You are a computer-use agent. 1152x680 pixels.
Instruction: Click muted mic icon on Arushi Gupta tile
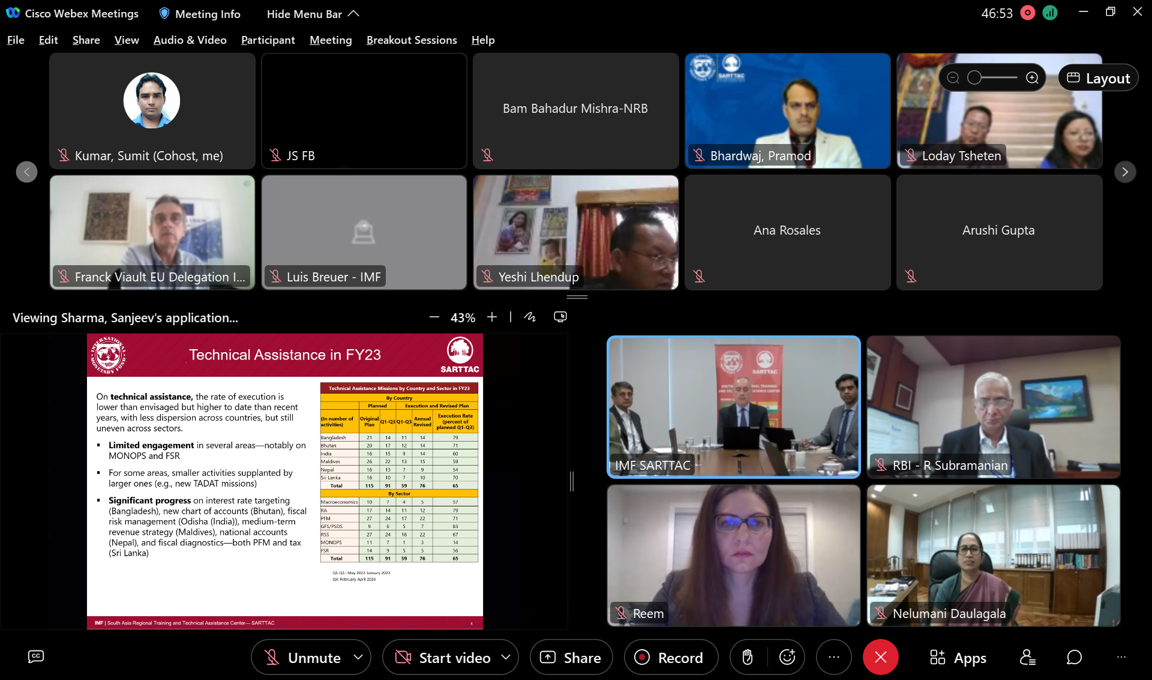910,276
